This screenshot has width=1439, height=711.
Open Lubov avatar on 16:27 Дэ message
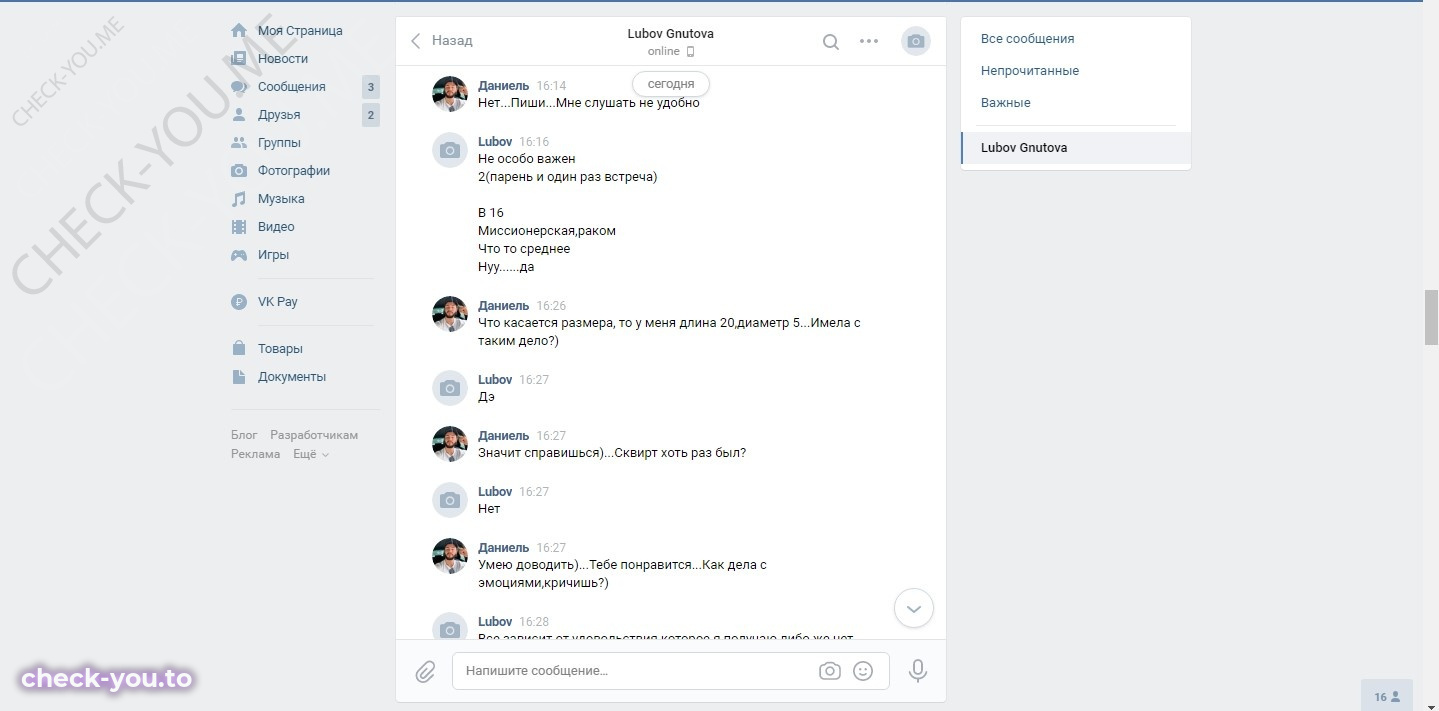tap(450, 388)
